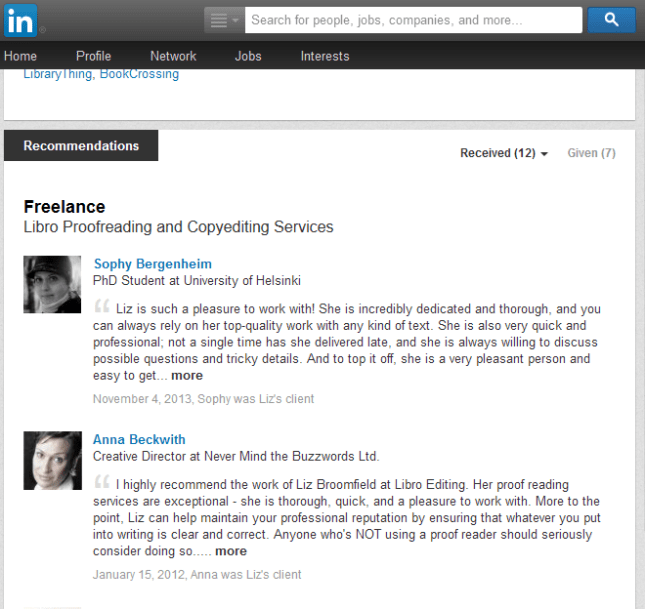Select the Recommendations section tab
645x609 pixels.
81,146
